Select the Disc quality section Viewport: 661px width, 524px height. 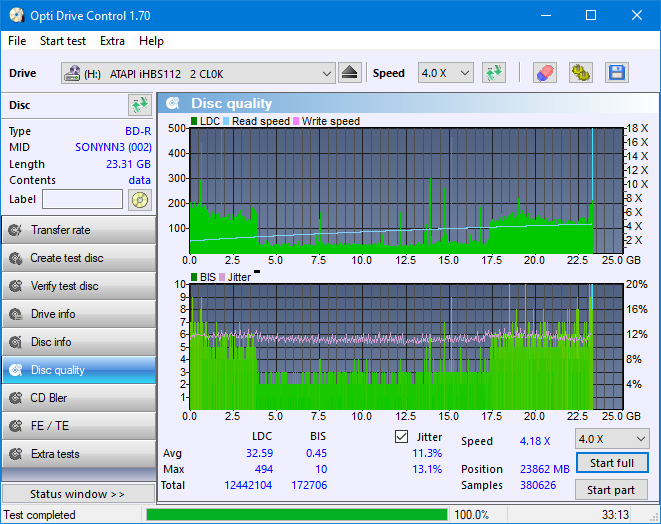tap(78, 370)
